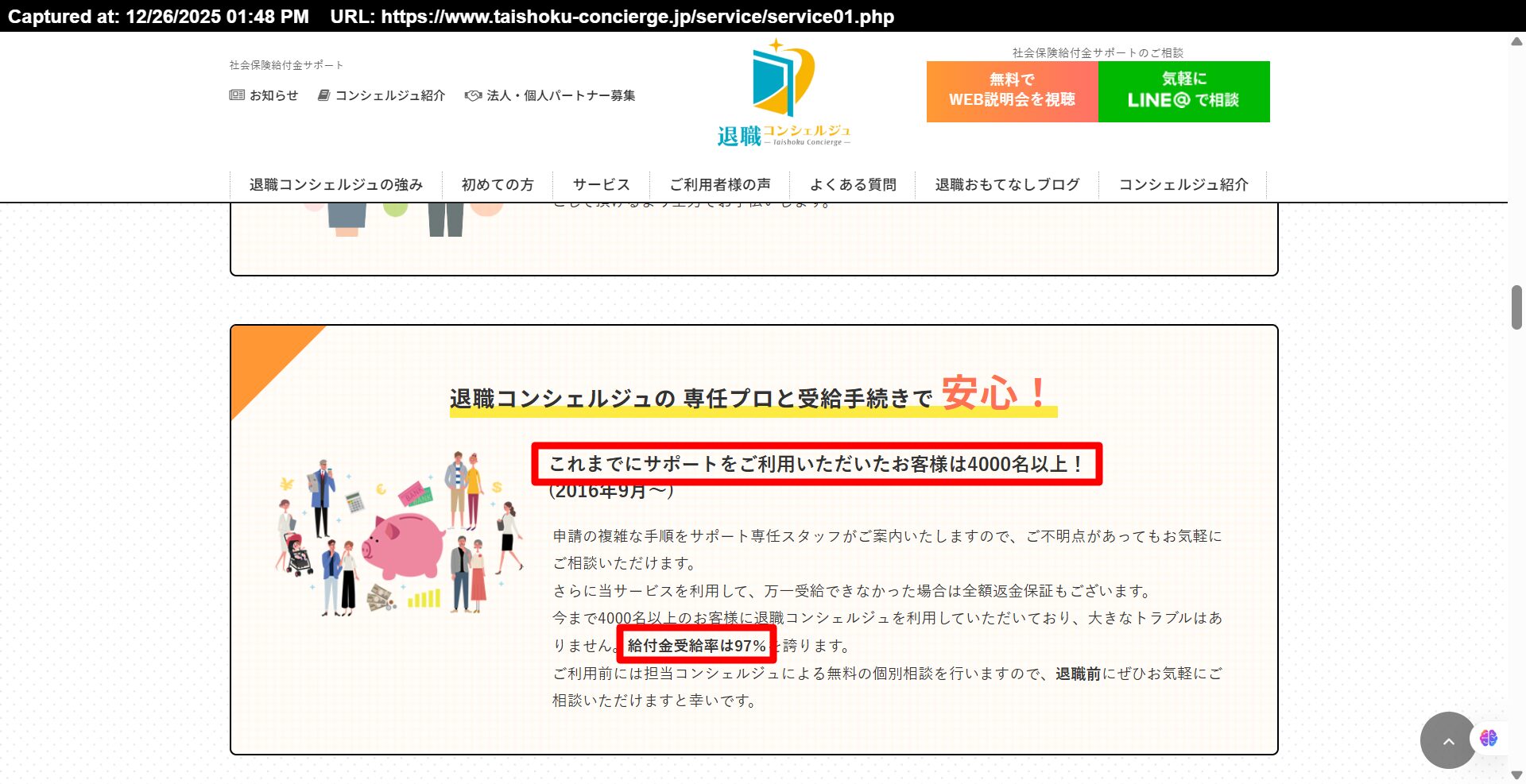Click 無料でWEB説明会を視聴 orange button
The image size is (1526, 784).
tap(1013, 91)
